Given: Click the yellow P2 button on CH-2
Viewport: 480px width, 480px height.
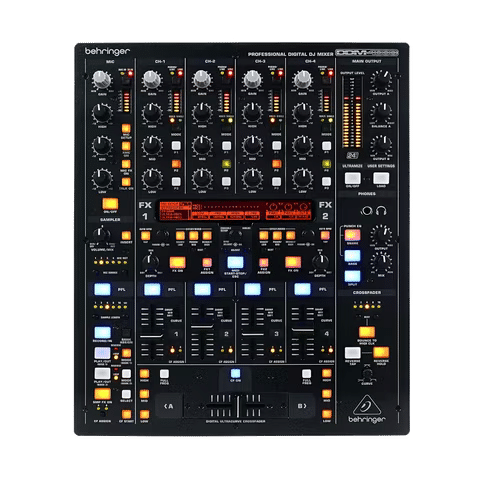Looking at the screenshot, I should (226, 164).
